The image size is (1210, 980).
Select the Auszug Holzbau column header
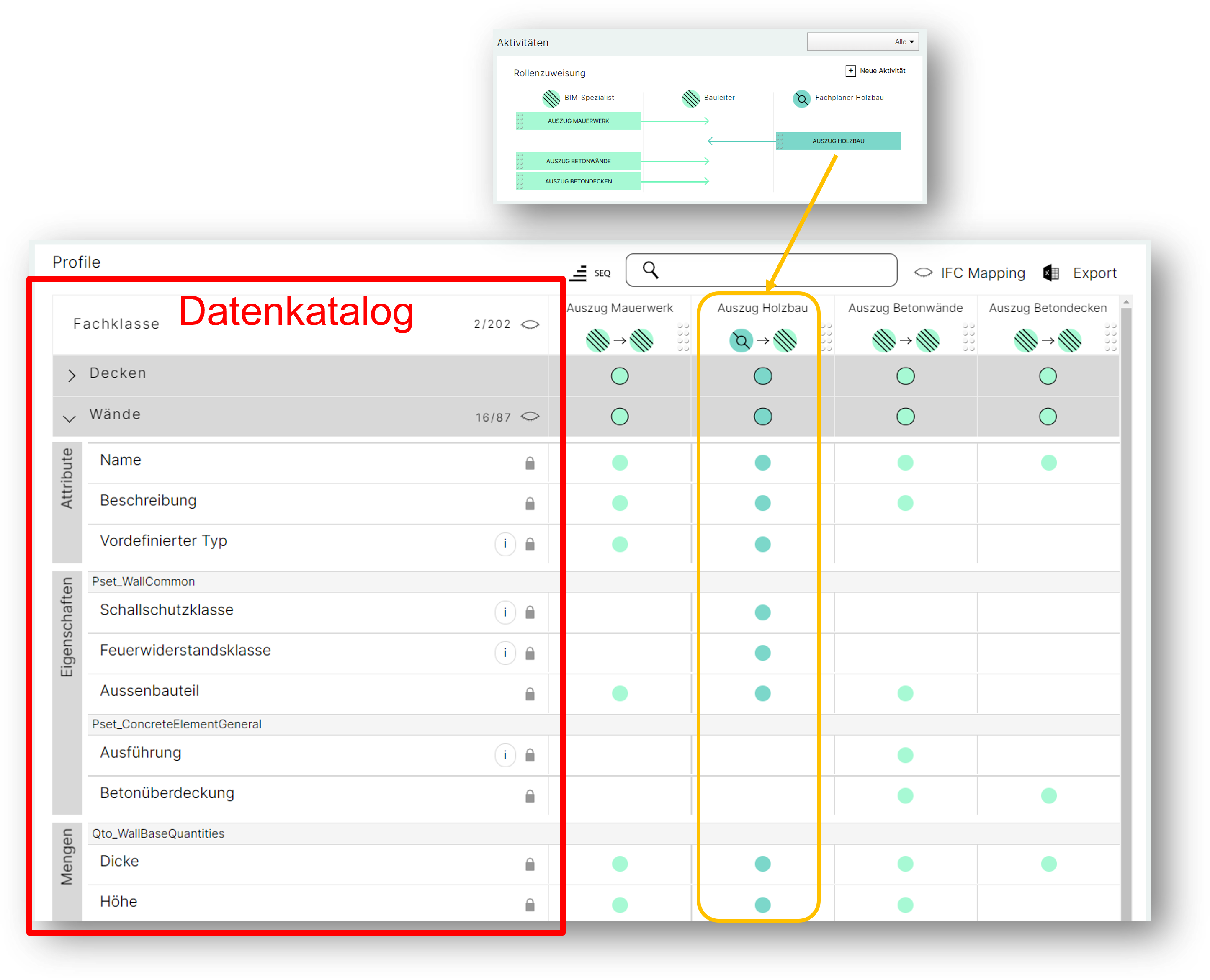[x=762, y=308]
